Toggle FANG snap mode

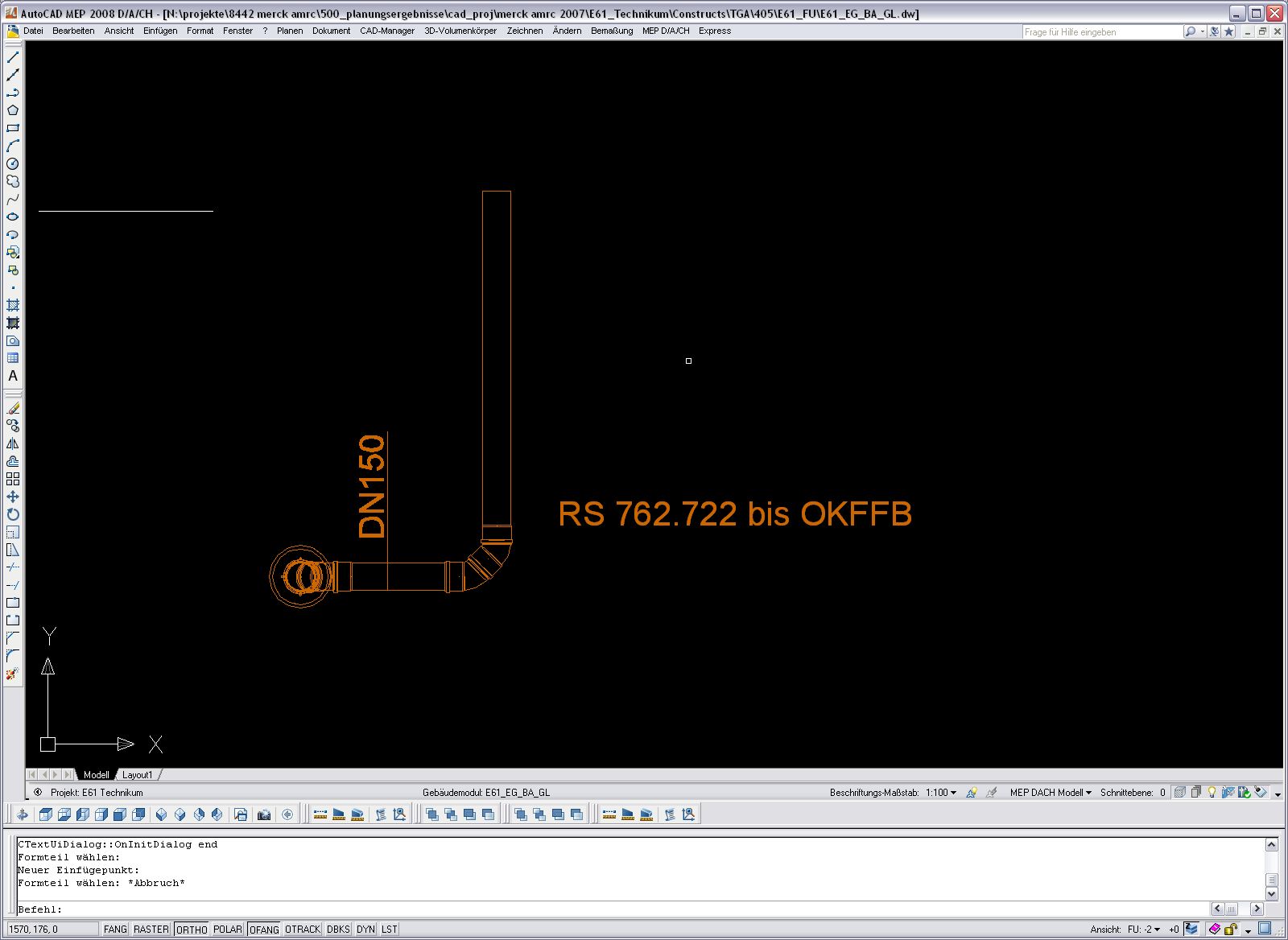click(x=115, y=929)
